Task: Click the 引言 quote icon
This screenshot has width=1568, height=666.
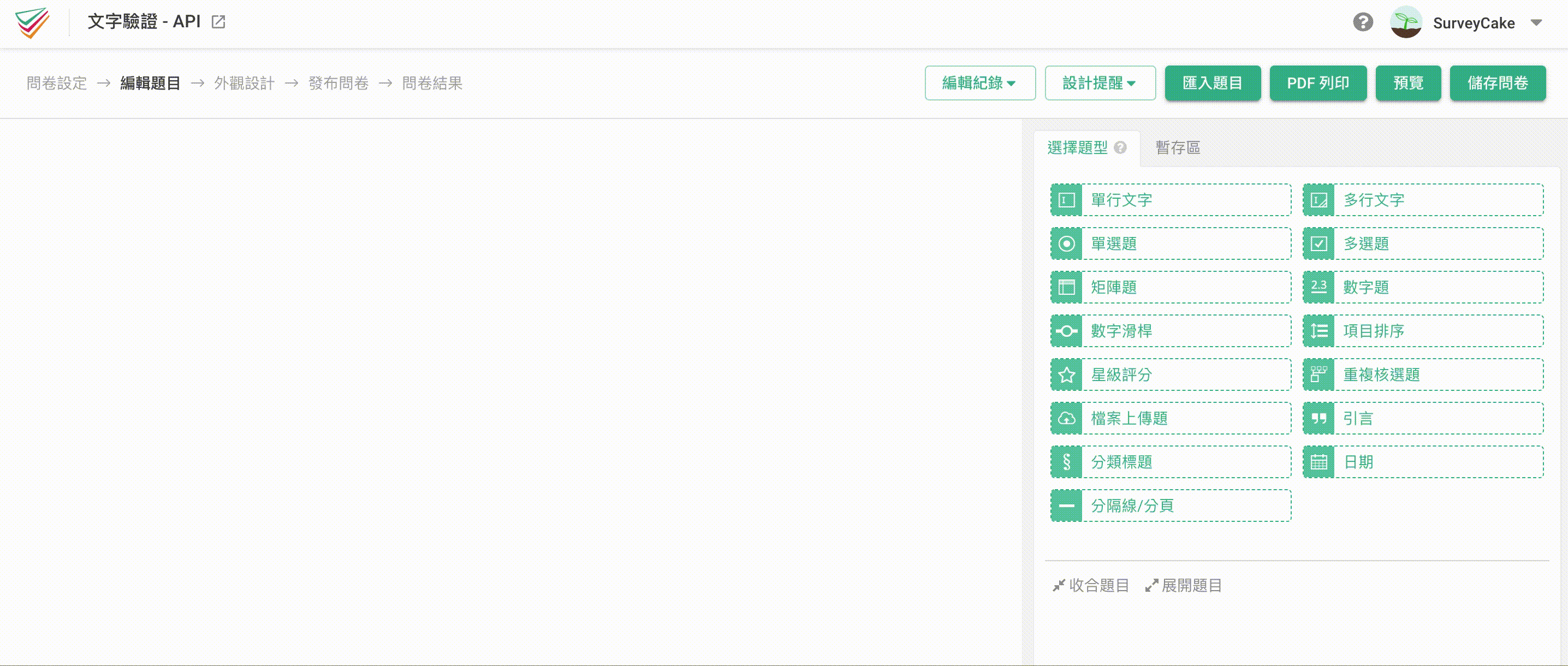Action: click(x=1318, y=418)
